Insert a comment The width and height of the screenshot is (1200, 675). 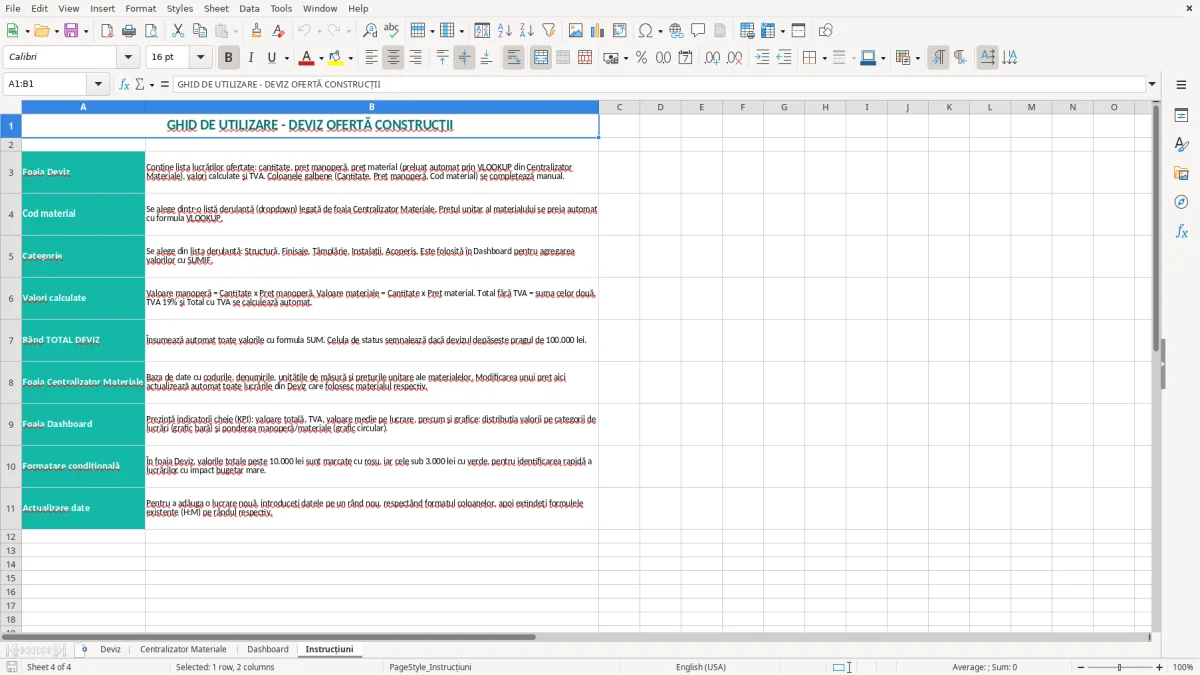click(698, 31)
